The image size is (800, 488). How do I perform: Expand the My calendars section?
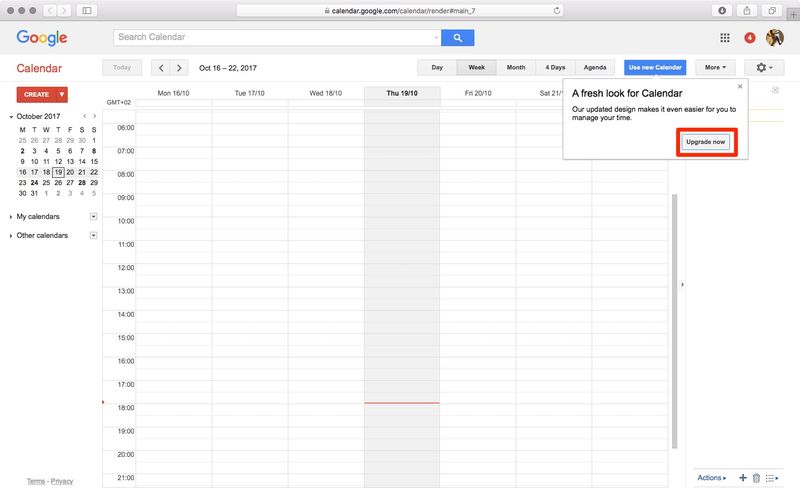11,217
